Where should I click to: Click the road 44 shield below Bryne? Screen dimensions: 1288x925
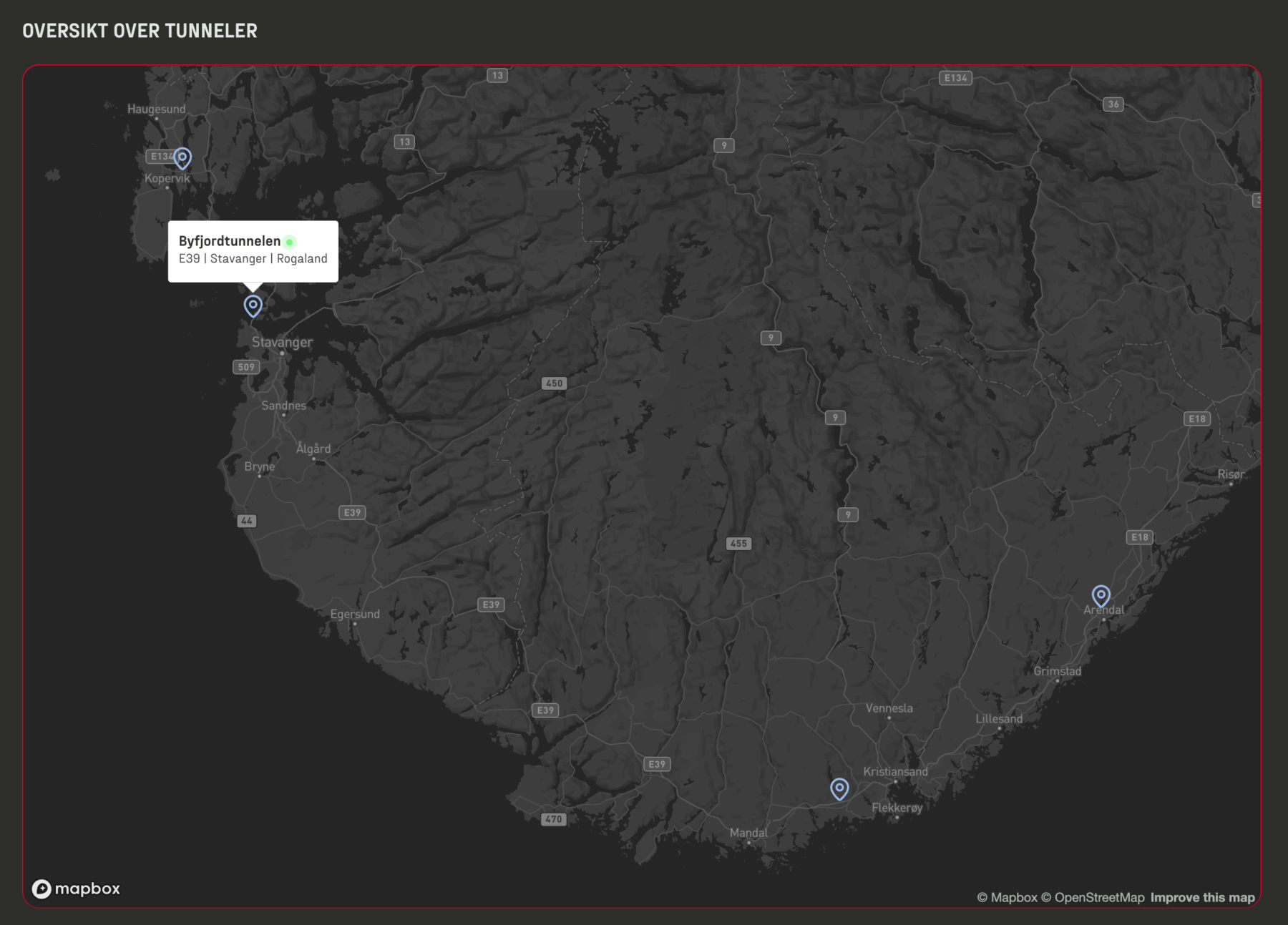pos(247,521)
